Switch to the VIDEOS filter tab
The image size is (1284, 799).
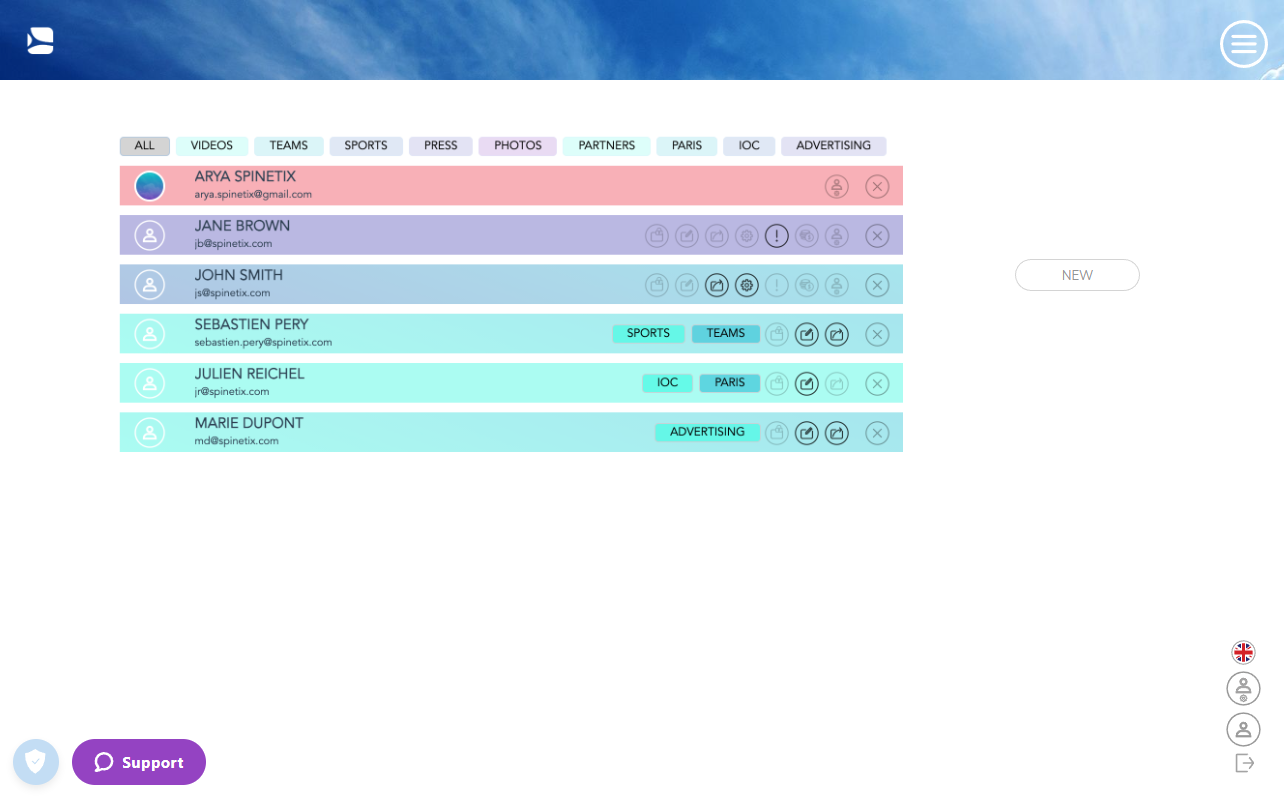[x=211, y=146]
